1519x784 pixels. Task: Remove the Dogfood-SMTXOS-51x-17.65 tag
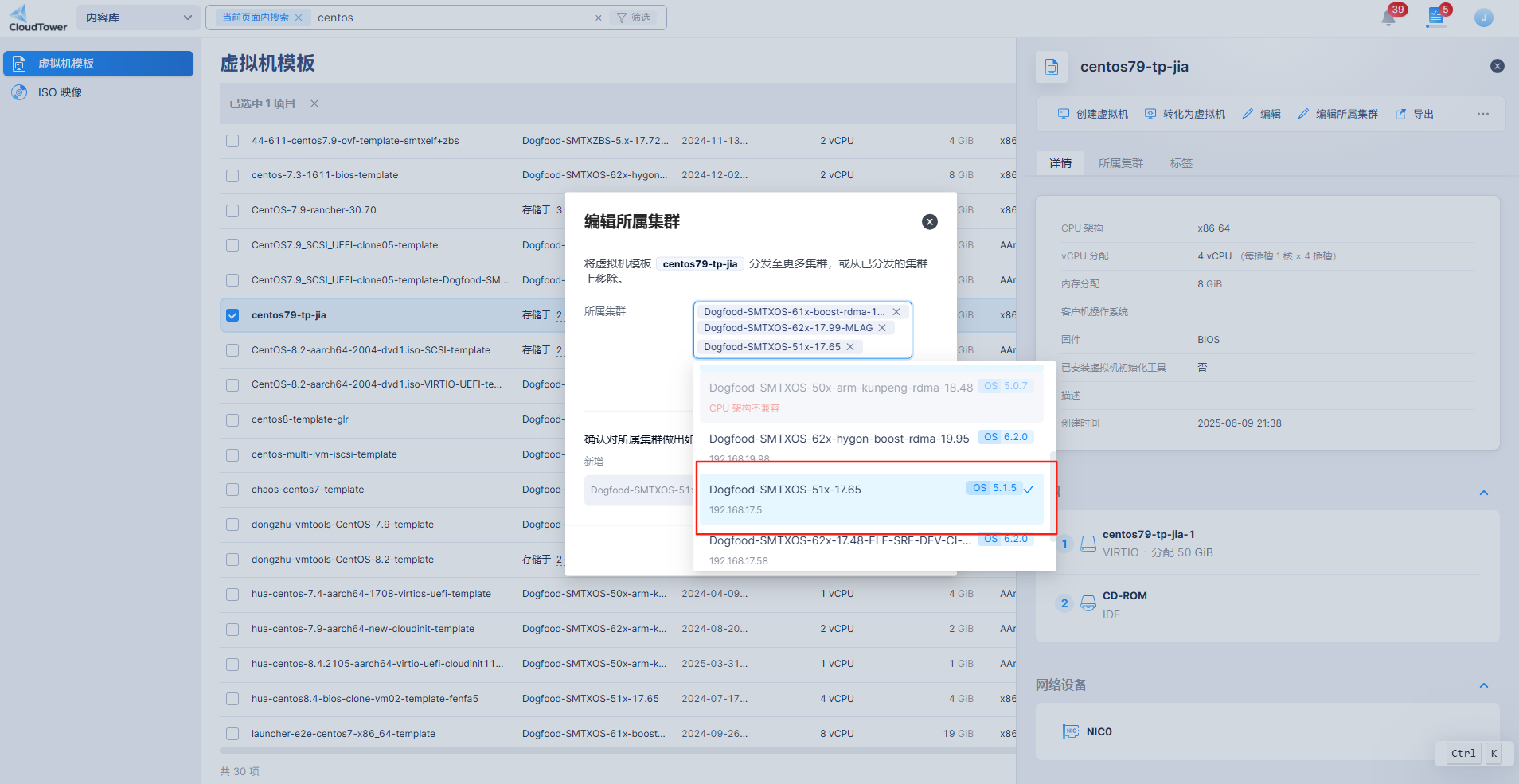coord(850,347)
